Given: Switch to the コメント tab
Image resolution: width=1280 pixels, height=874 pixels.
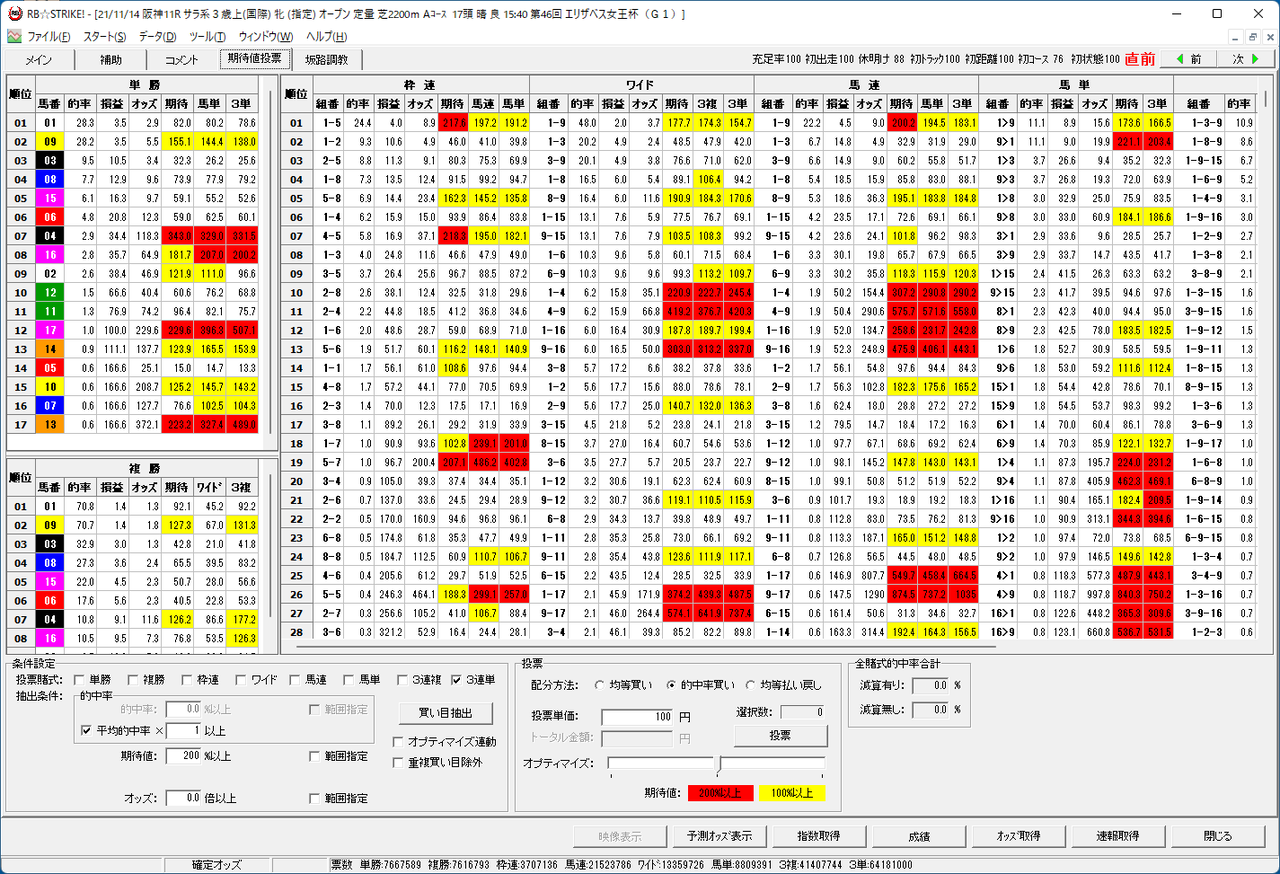Looking at the screenshot, I should [182, 60].
